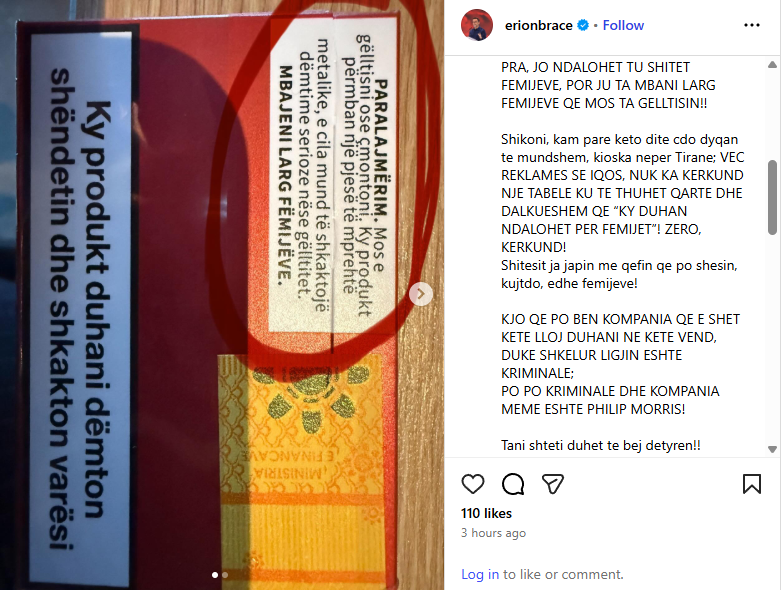The width and height of the screenshot is (782, 590).
Task: Click the 3 hours ago timestamp
Action: [x=493, y=533]
